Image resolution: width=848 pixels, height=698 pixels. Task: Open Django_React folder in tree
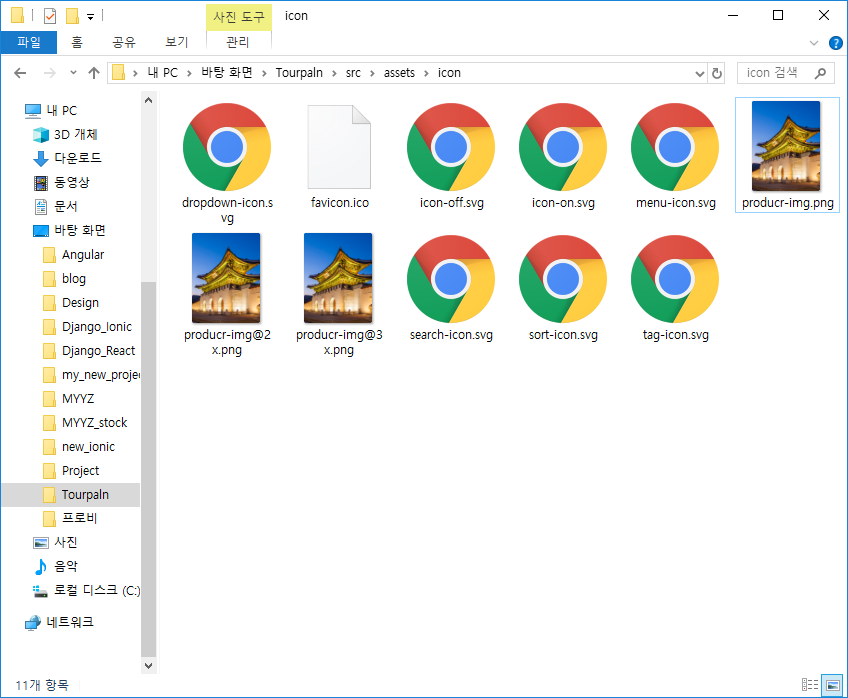89,350
